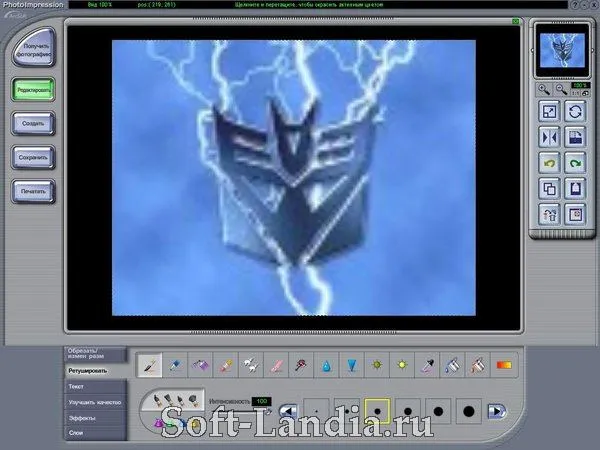Select the paintbrush tool in retouch toolbar

pos(150,365)
